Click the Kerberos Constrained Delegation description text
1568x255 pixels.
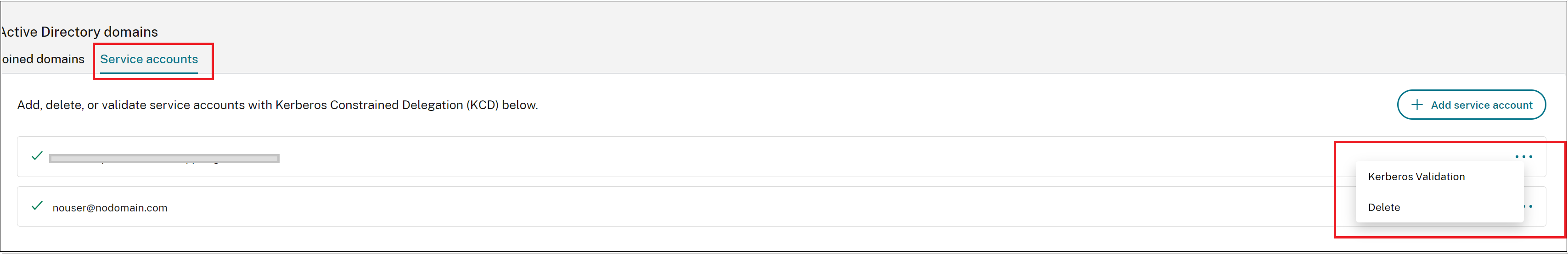[277, 105]
